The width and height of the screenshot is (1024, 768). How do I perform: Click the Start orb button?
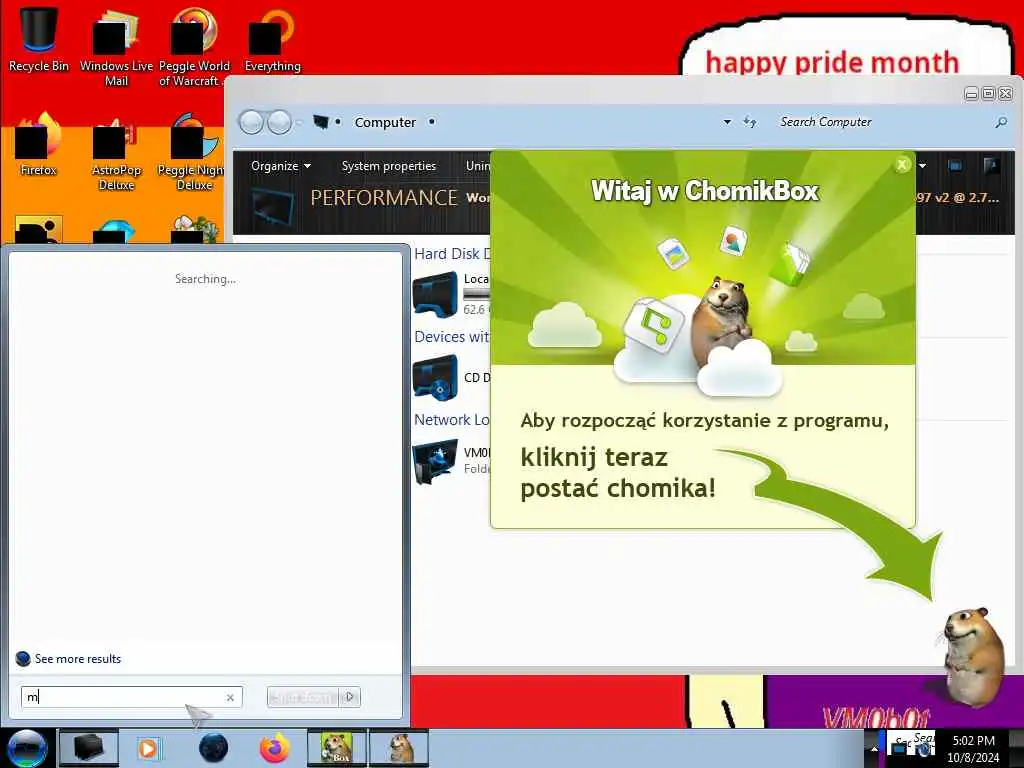(x=27, y=748)
